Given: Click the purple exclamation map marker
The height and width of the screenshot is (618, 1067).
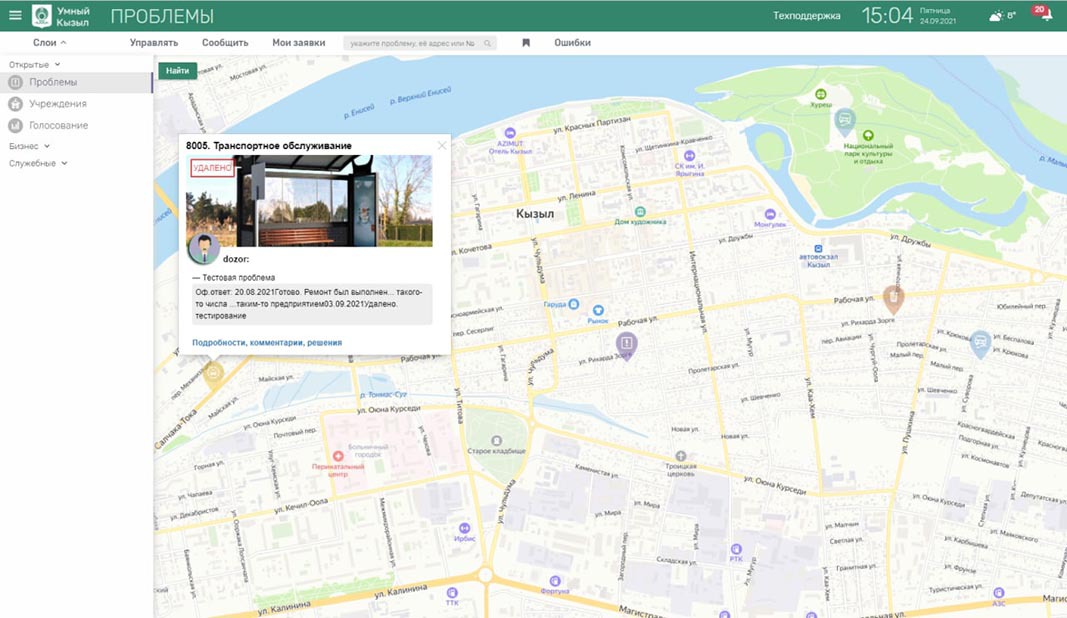Looking at the screenshot, I should click(x=626, y=345).
